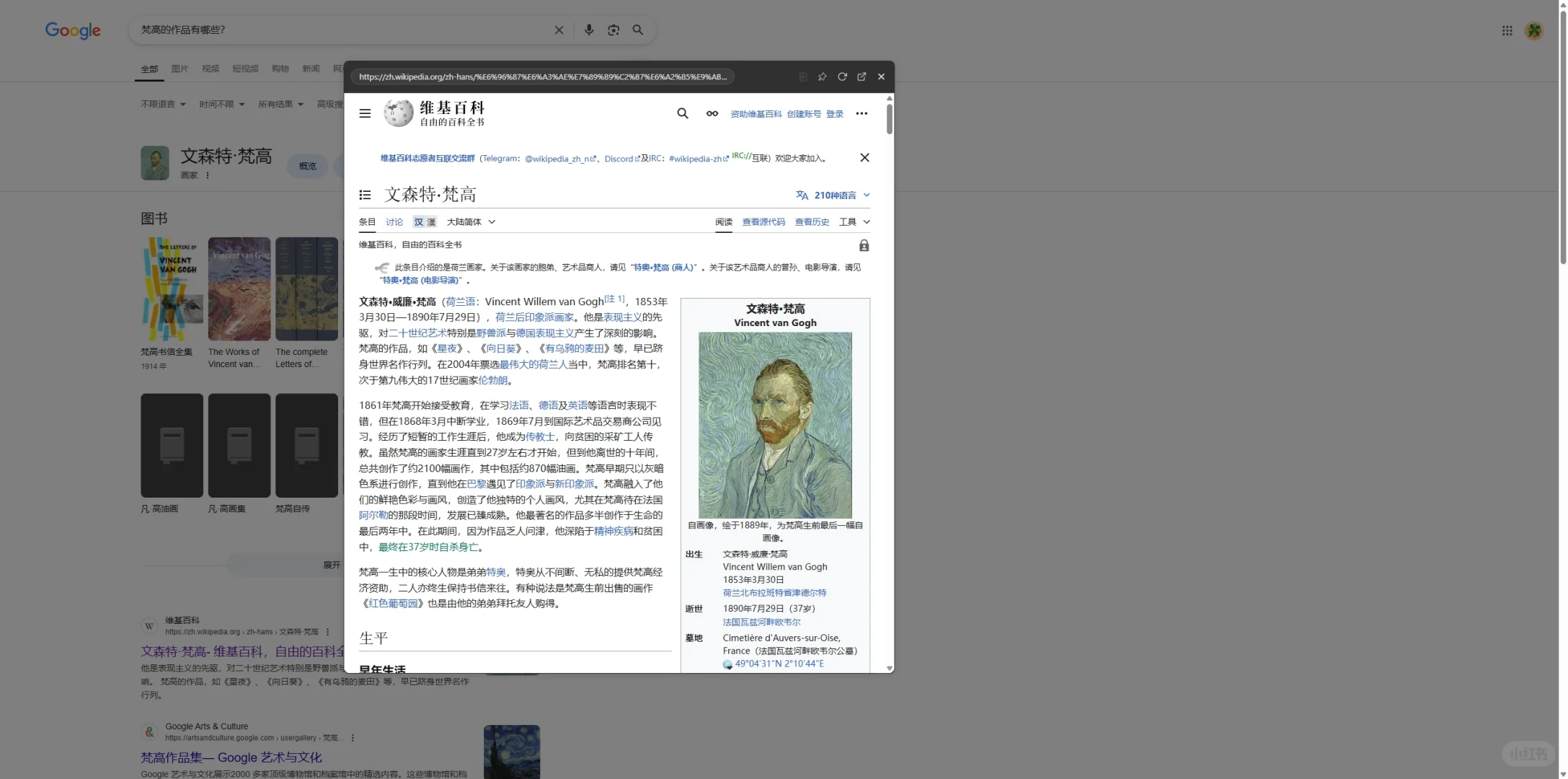
Task: Open the ellipsis more-options menu
Action: [861, 113]
